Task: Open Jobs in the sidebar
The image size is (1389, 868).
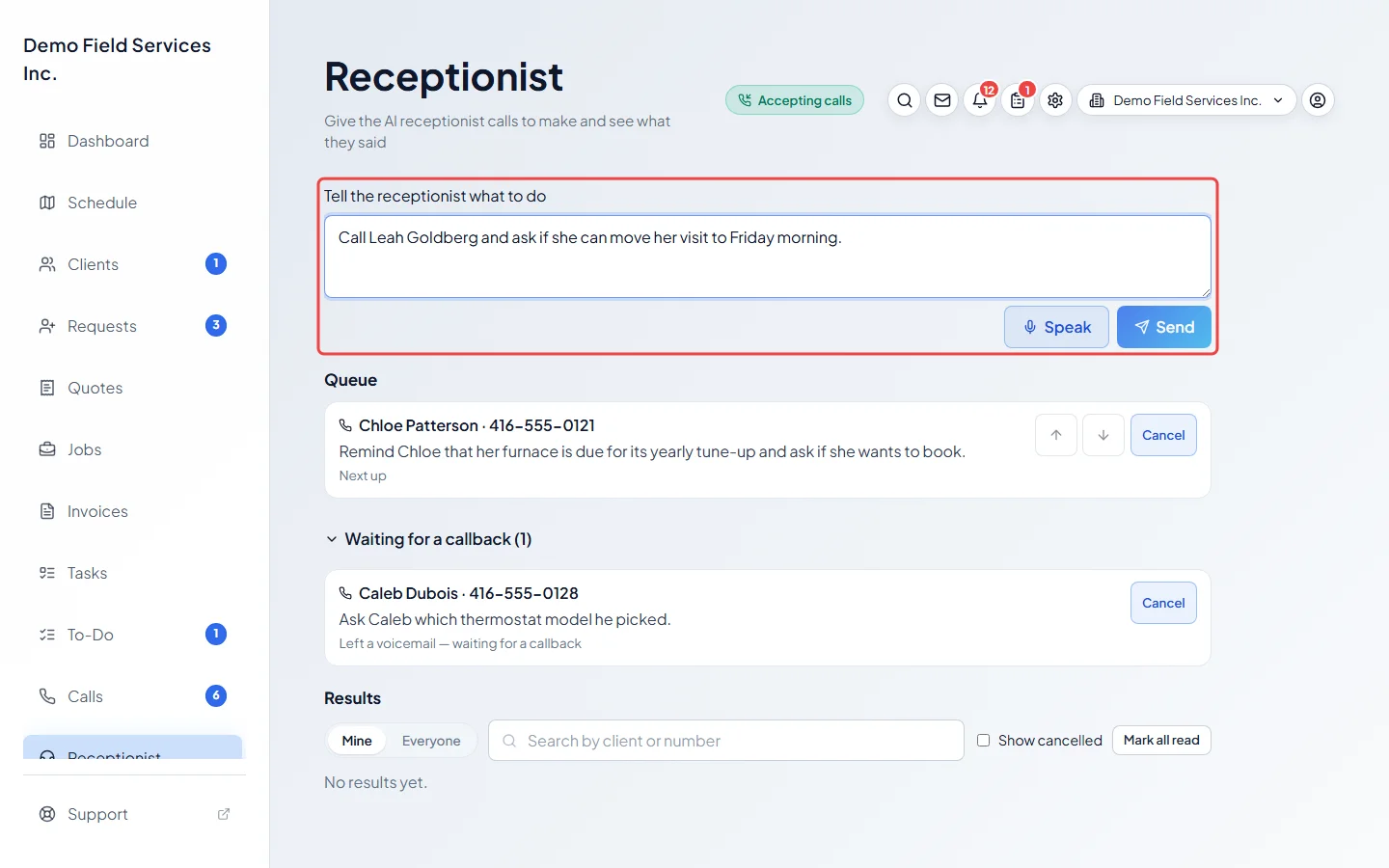Action: coord(133,449)
